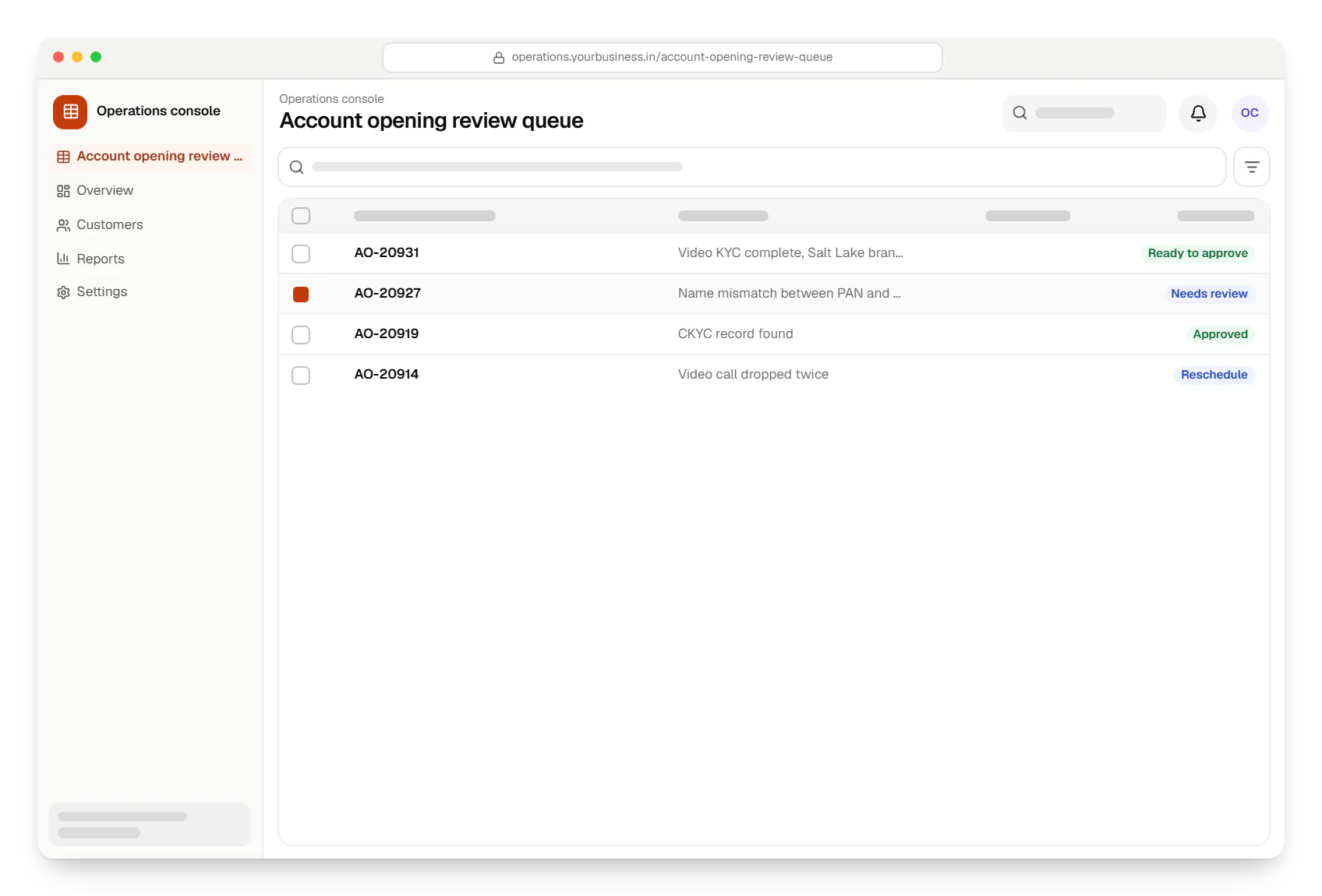Viewport: 1322px width, 896px height.
Task: Click the Ready to approve badge
Action: (x=1197, y=253)
